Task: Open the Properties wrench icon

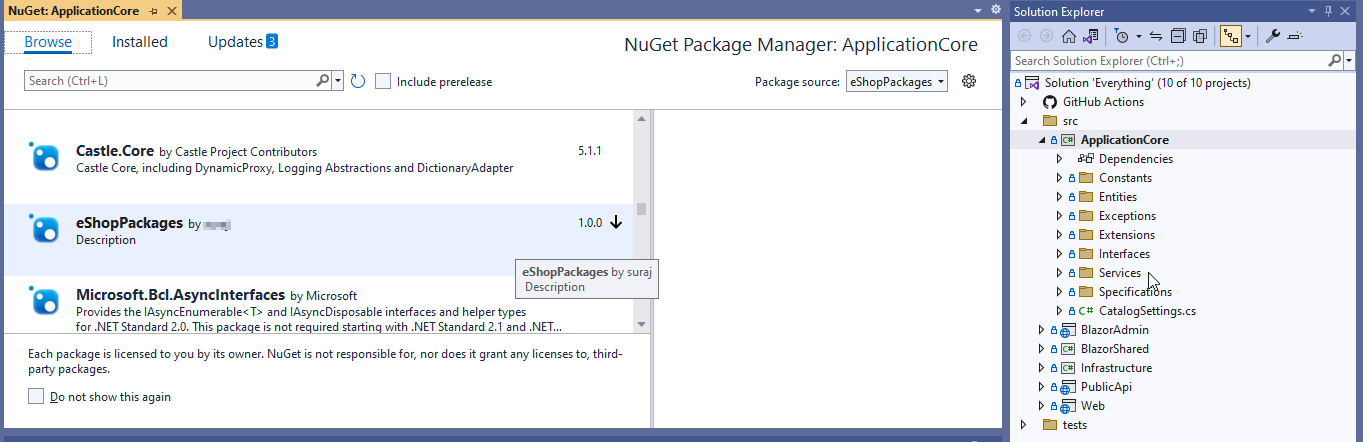Action: [1273, 36]
